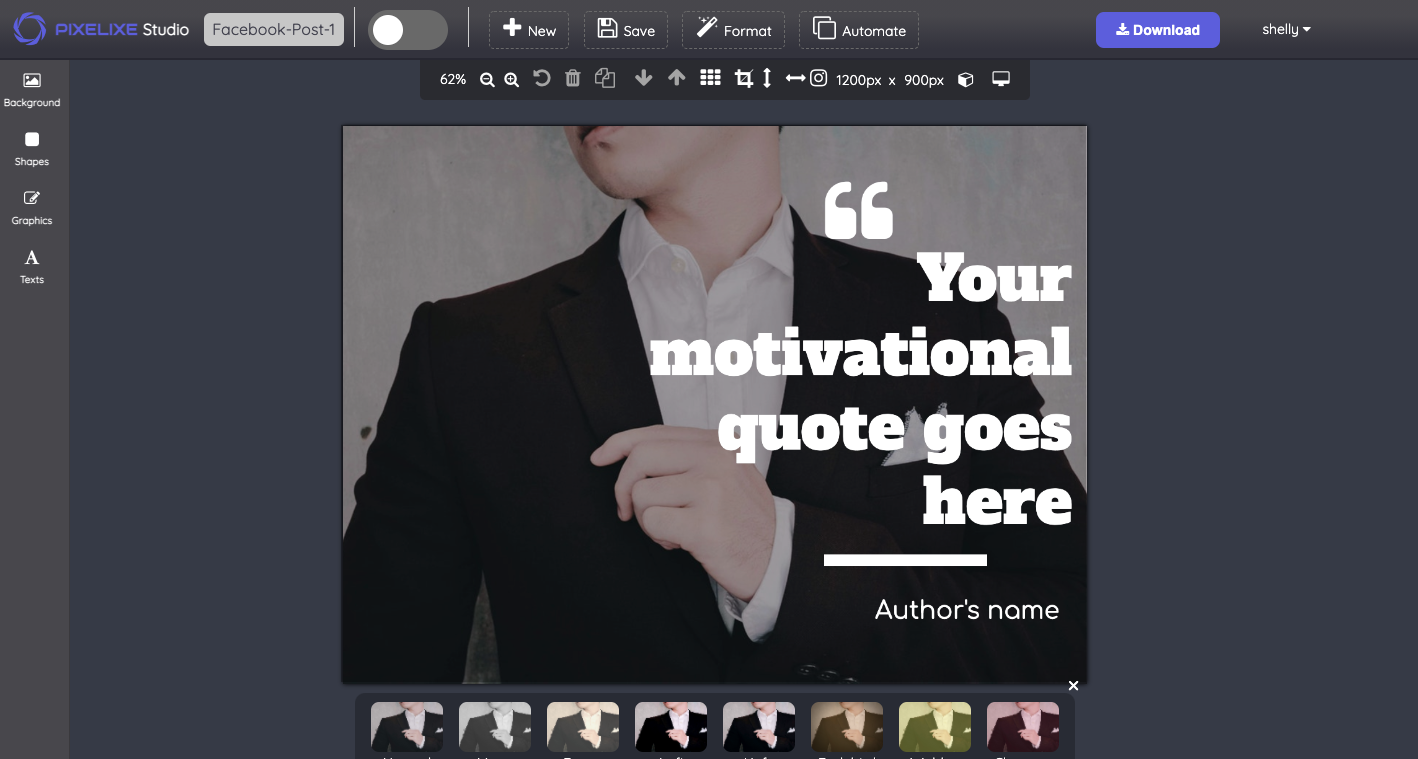Image resolution: width=1418 pixels, height=759 pixels.
Task: Open the Graphics panel
Action: click(x=32, y=207)
